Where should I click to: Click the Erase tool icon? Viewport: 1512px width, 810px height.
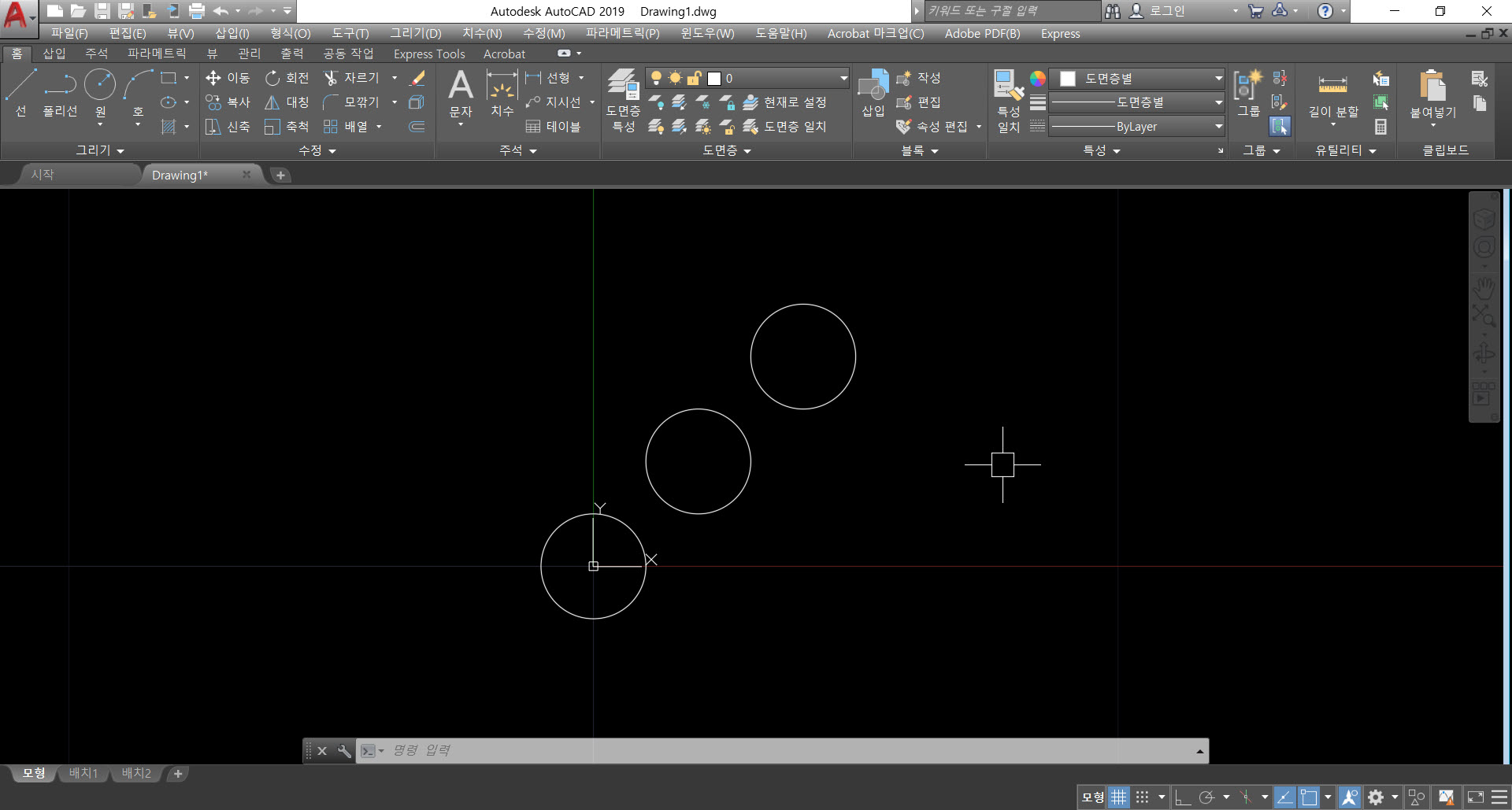(417, 78)
